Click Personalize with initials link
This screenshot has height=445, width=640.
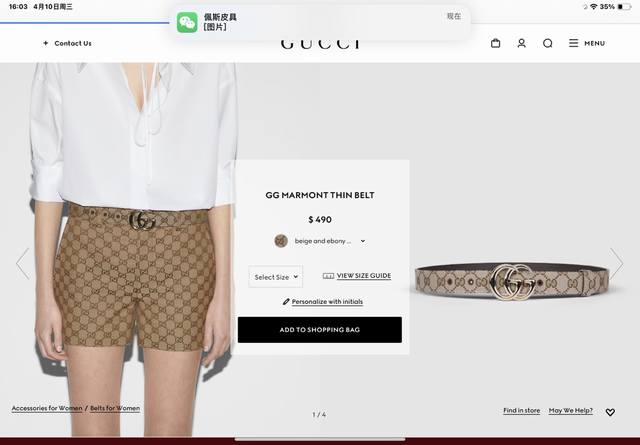[327, 302]
